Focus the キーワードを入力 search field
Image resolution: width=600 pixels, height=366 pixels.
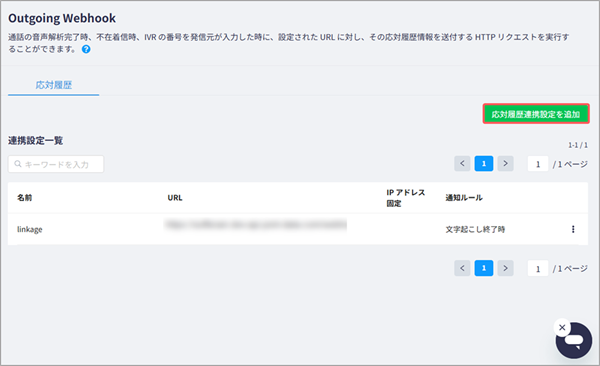coord(56,164)
